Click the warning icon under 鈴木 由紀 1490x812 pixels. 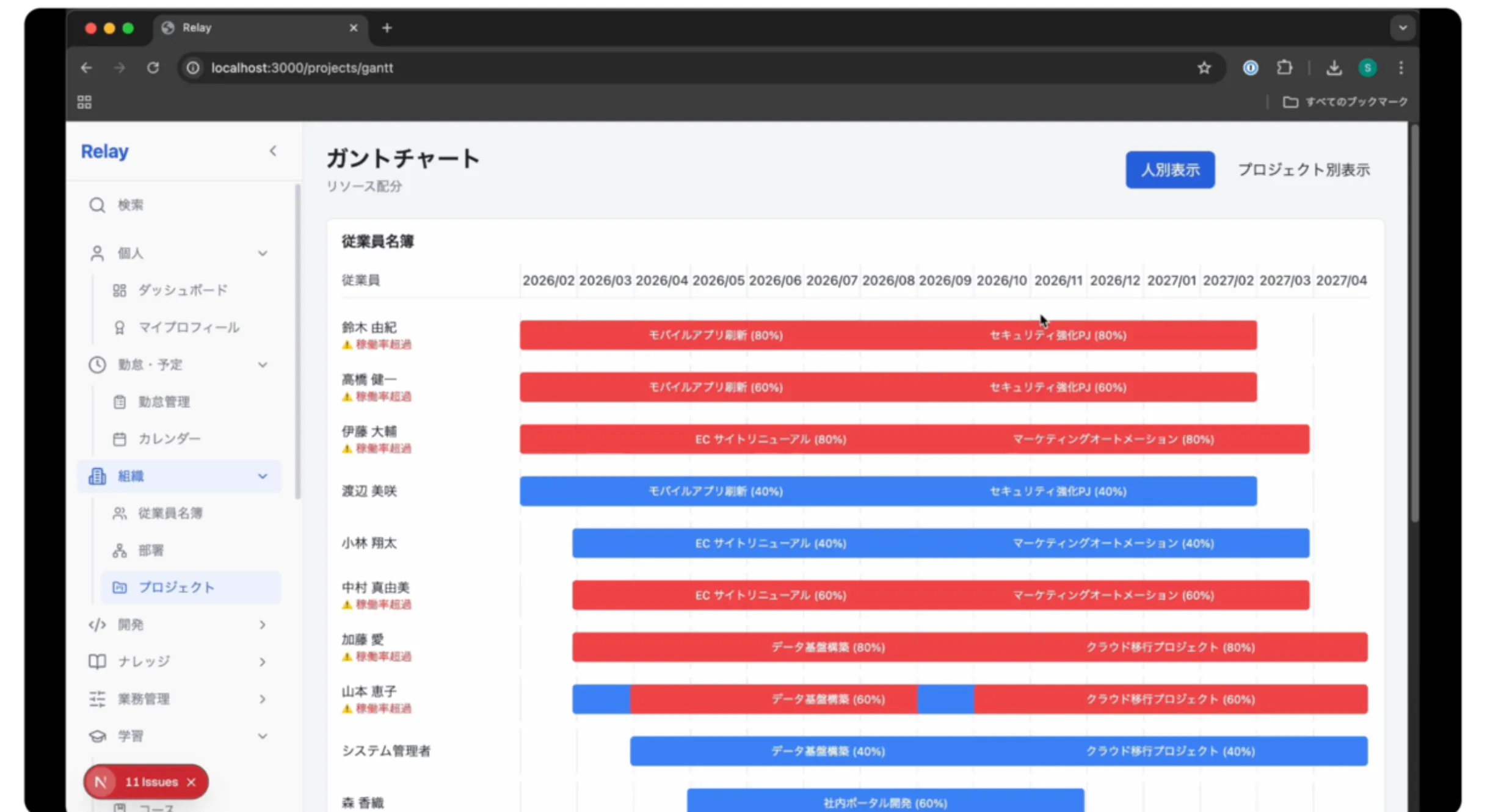347,345
